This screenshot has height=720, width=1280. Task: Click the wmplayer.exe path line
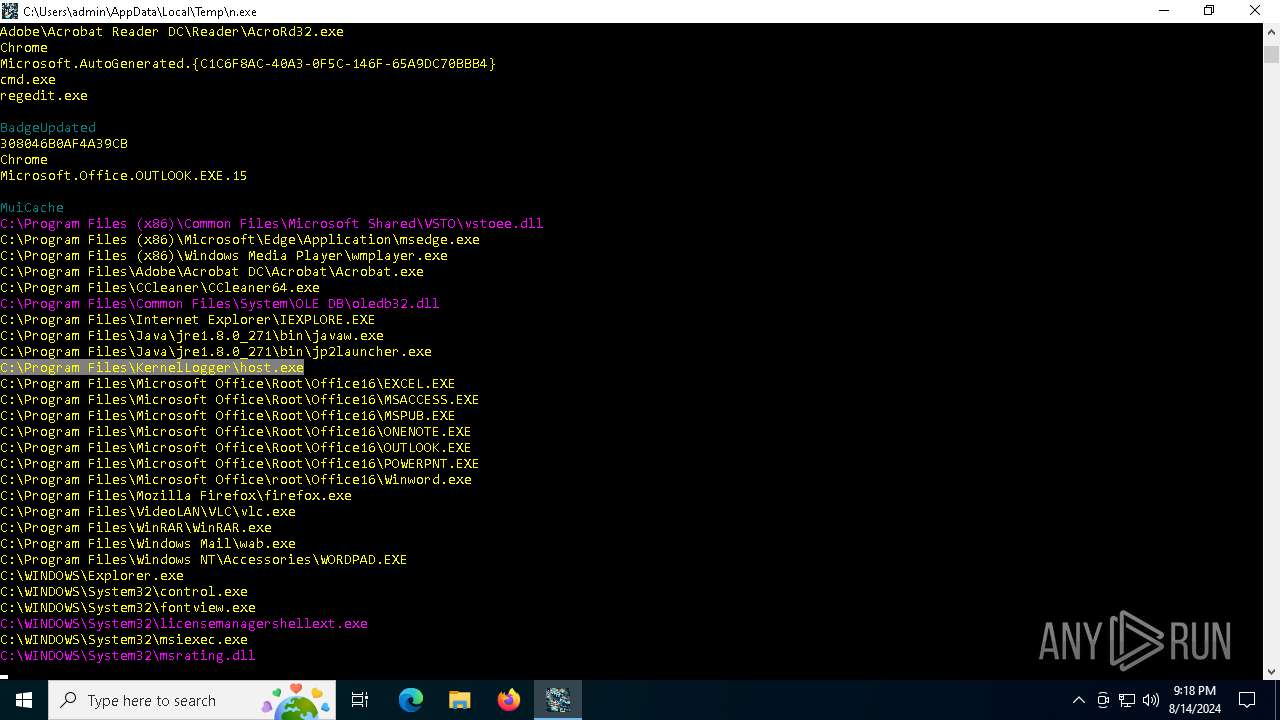[x=224, y=256]
